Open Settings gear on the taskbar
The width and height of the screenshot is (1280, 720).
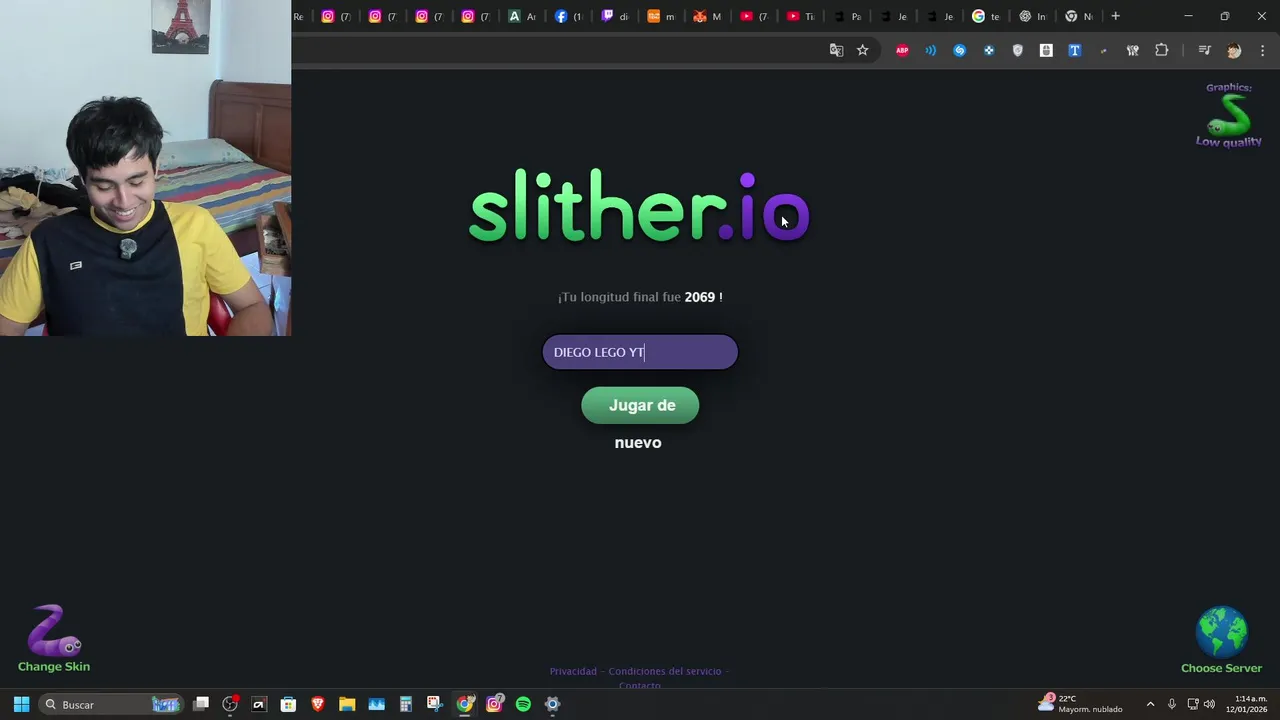[x=552, y=704]
